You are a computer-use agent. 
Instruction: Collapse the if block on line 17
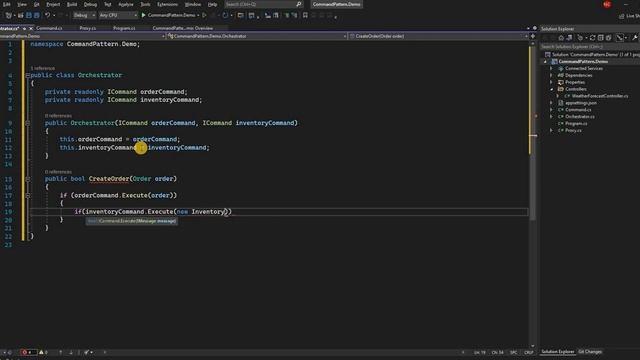pos(28,196)
